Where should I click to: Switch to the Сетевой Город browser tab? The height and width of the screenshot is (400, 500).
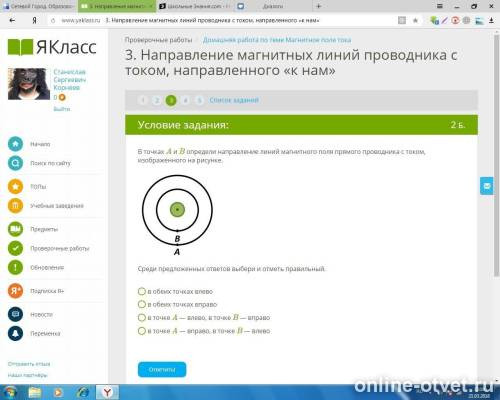[x=39, y=6]
